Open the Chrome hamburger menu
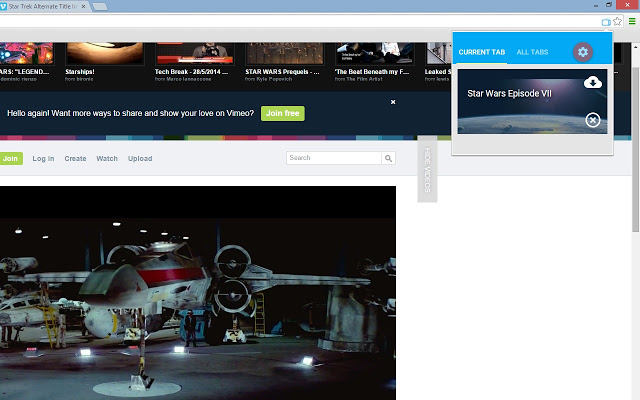 633,21
